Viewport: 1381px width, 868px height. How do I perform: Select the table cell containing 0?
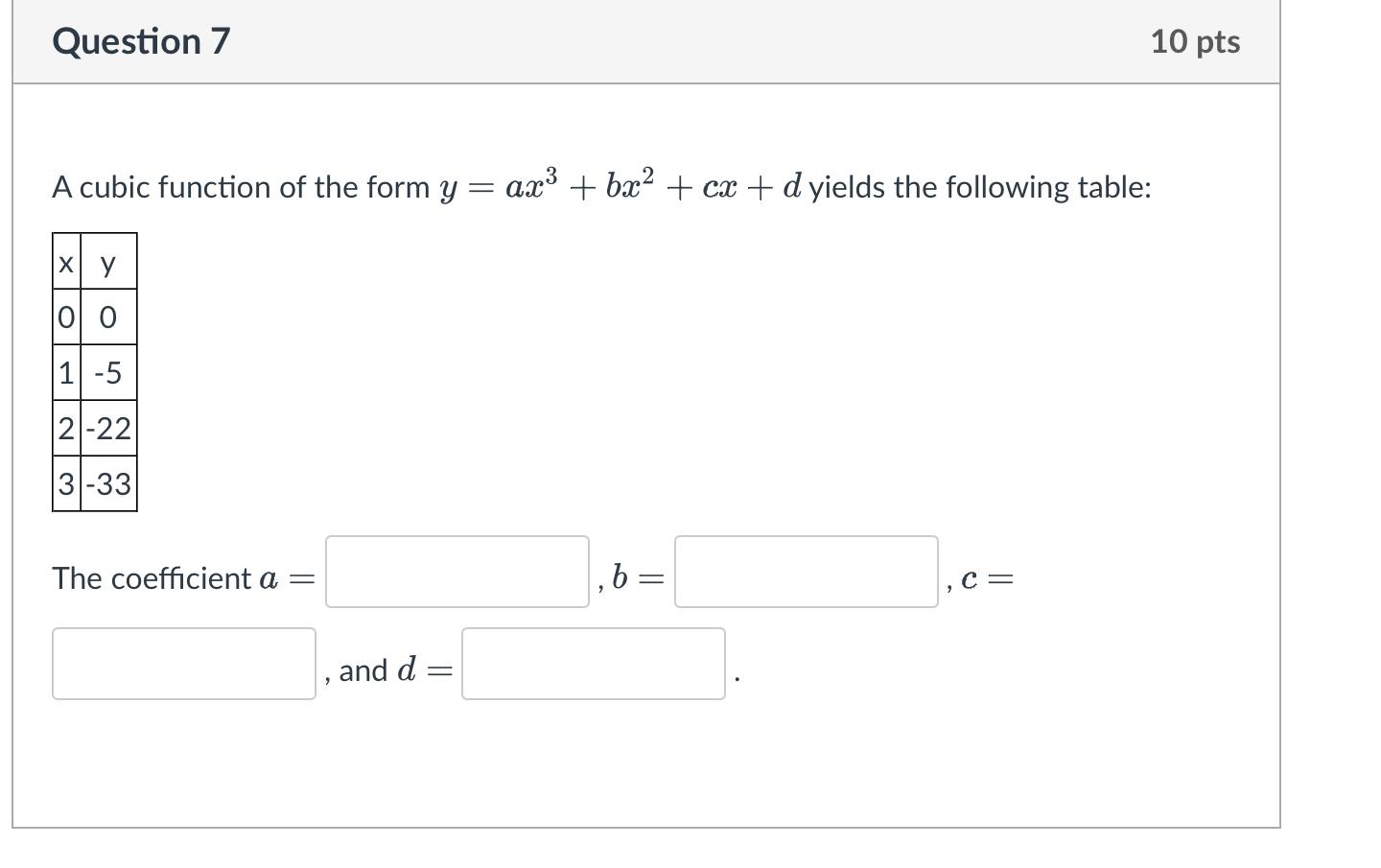pyautogui.click(x=107, y=317)
